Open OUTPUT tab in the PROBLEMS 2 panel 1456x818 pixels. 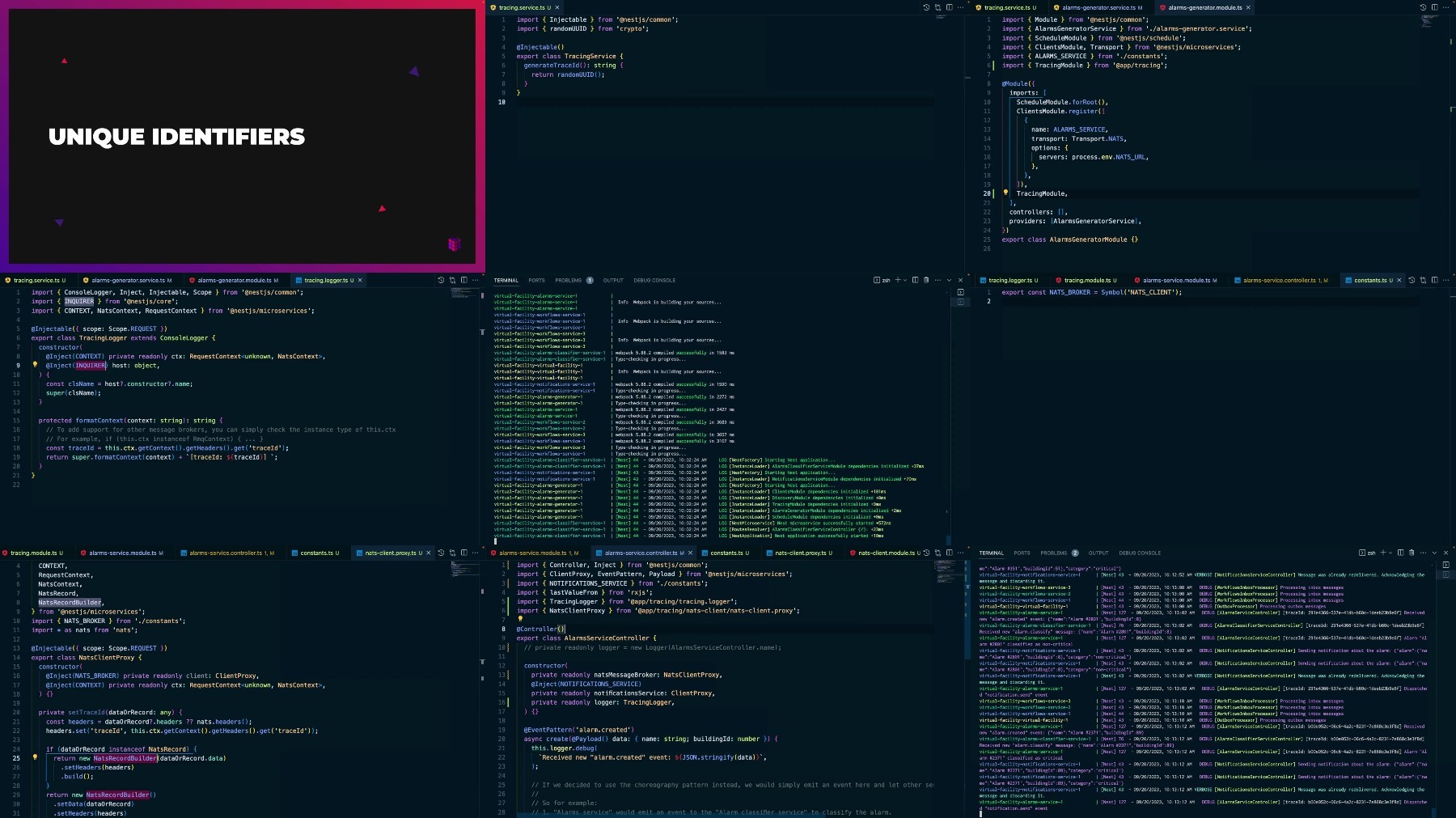(1098, 553)
